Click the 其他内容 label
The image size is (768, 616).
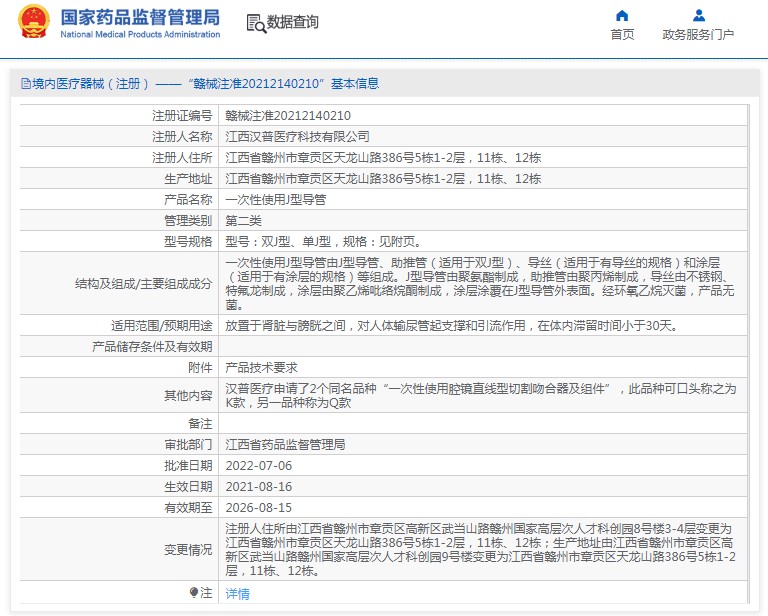pyautogui.click(x=188, y=396)
